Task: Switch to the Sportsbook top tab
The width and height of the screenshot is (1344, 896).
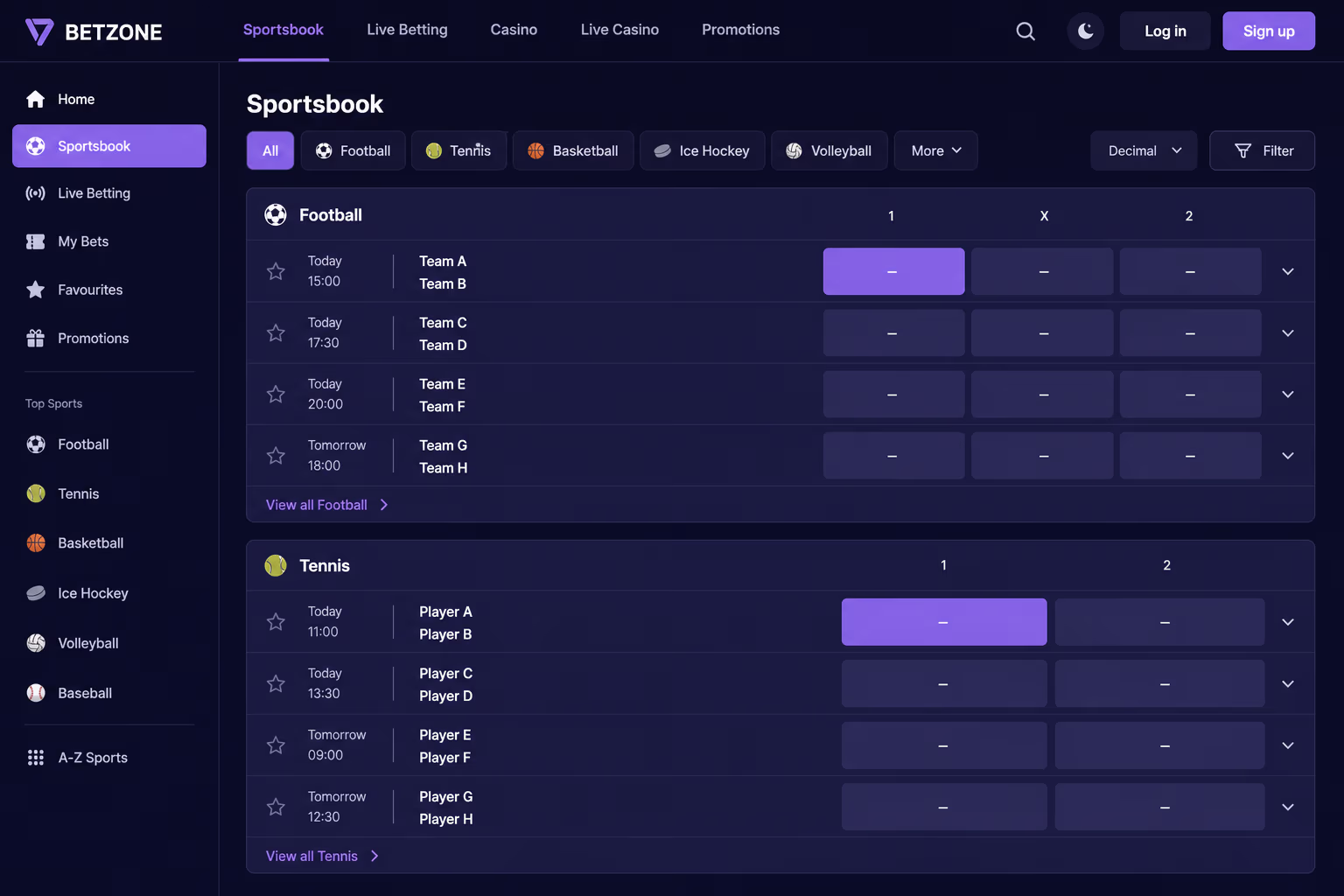Action: [x=283, y=30]
